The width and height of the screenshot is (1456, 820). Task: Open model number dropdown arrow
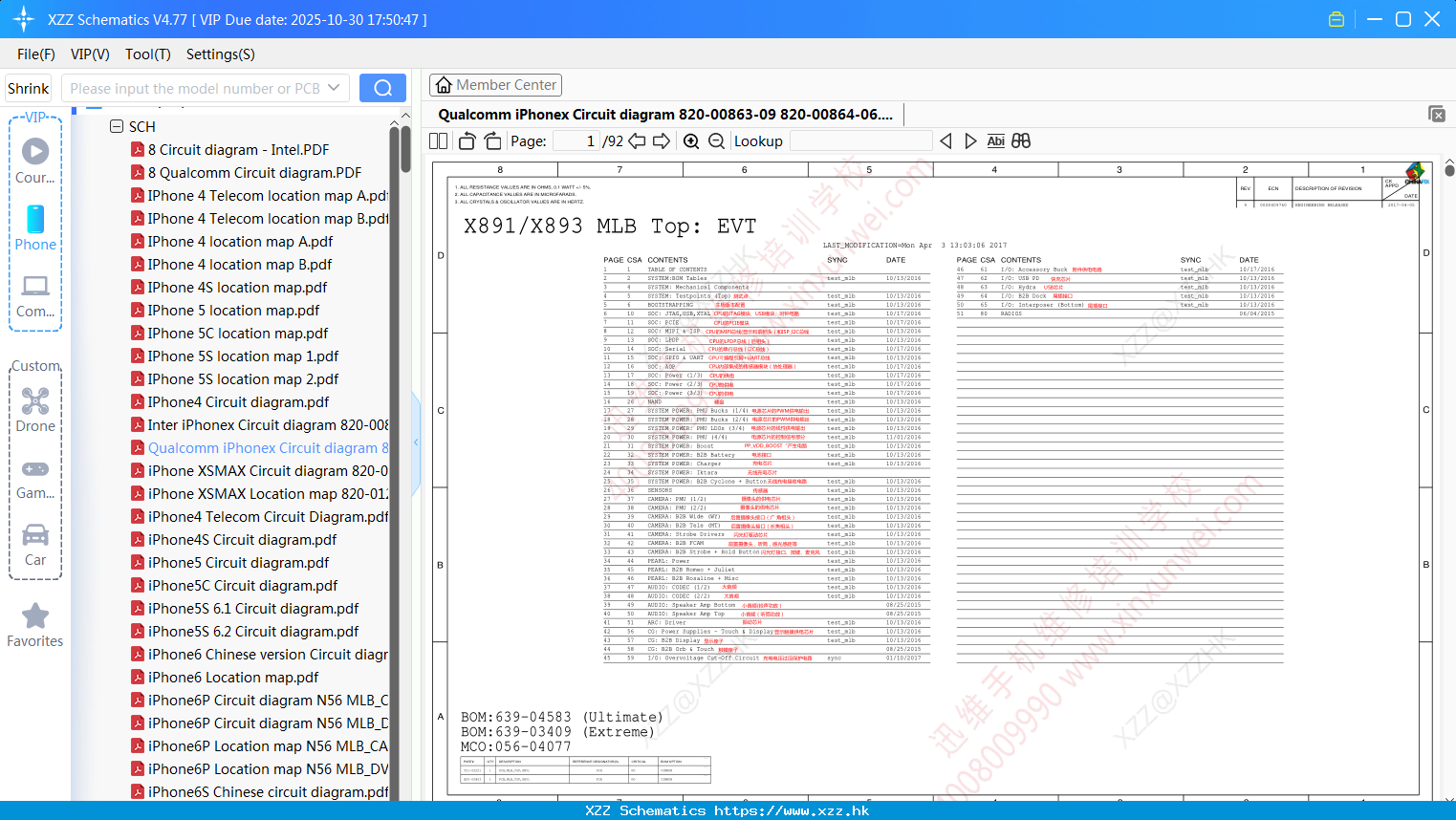pos(334,88)
